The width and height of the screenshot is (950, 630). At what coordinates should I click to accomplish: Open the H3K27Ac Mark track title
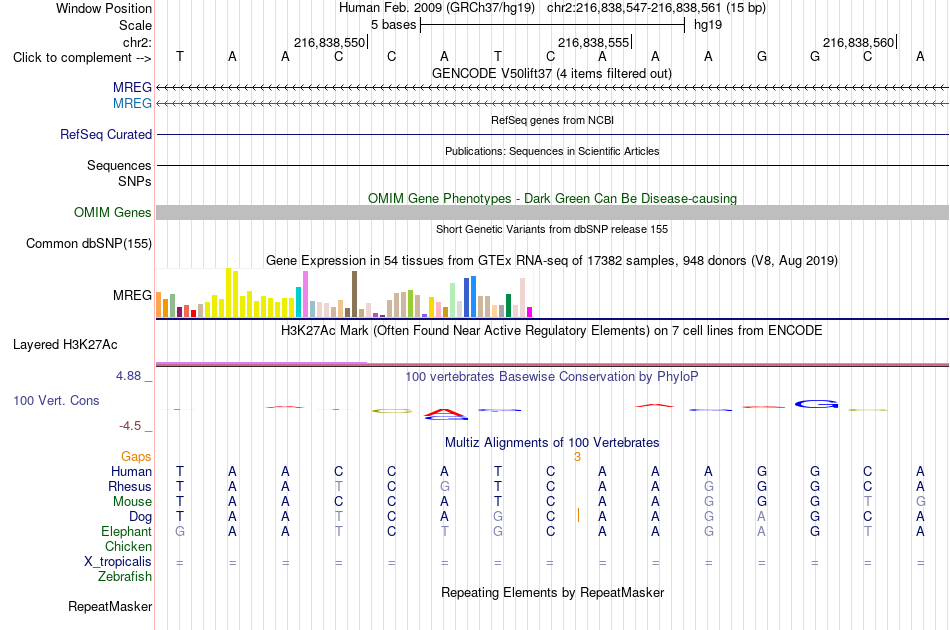(552, 331)
